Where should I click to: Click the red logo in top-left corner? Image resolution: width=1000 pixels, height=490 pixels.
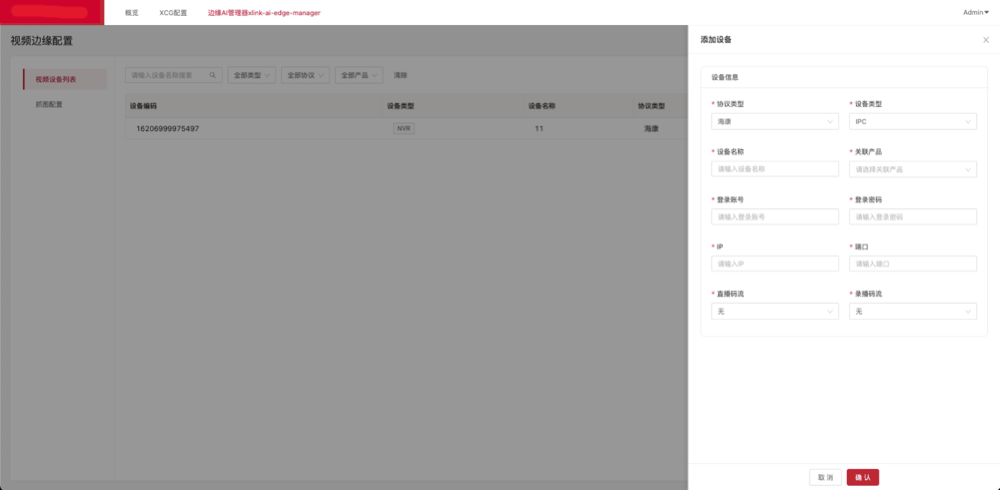(52, 12)
